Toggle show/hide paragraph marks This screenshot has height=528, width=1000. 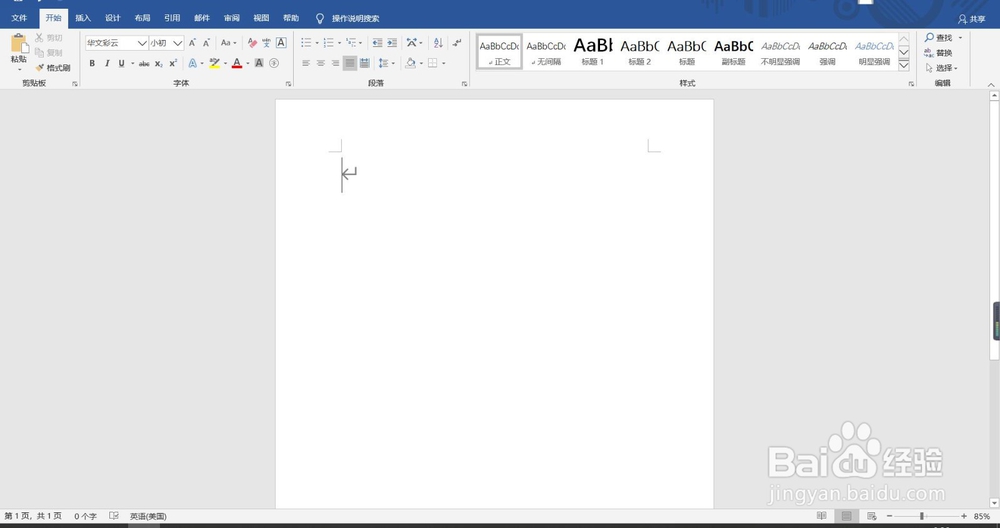click(457, 43)
